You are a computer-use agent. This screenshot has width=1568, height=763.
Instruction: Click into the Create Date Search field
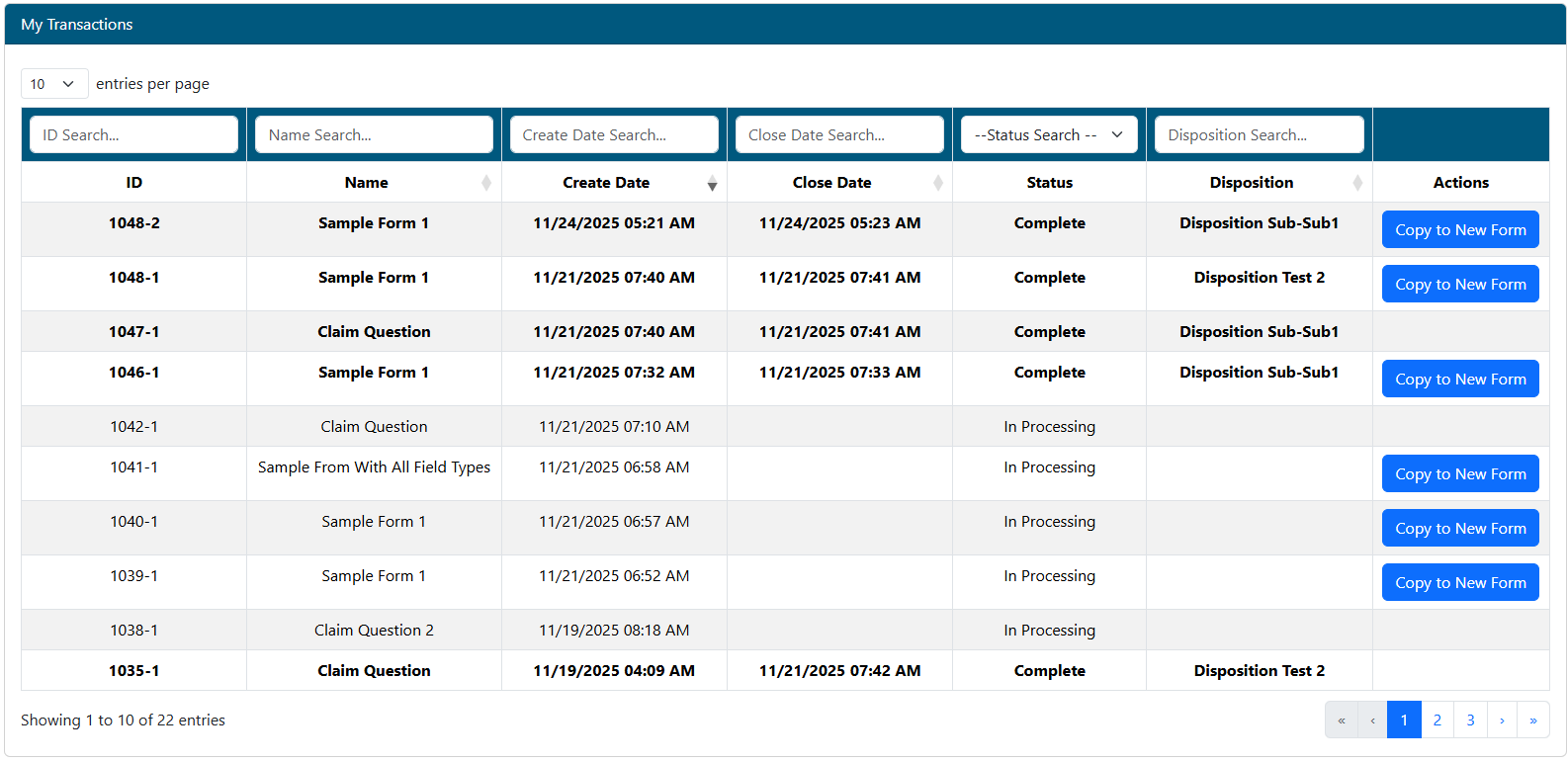[614, 135]
